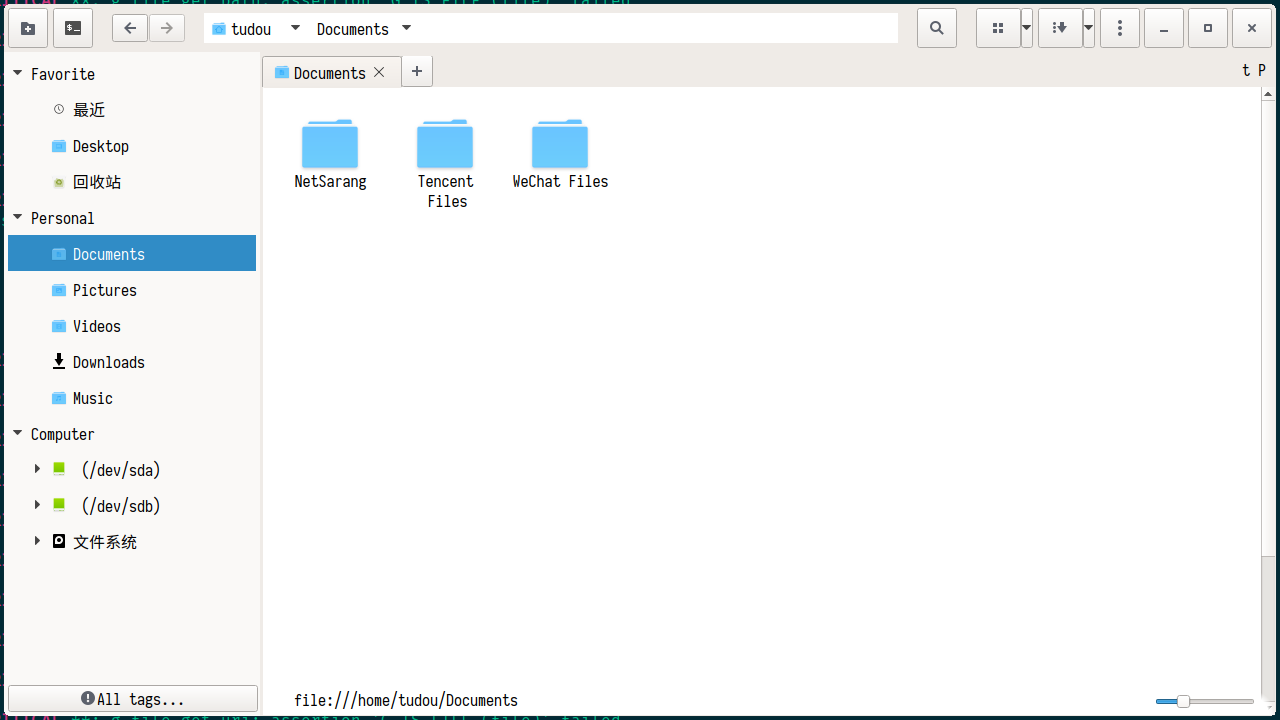Adjust the zoom slider at bottom right

(x=1184, y=702)
